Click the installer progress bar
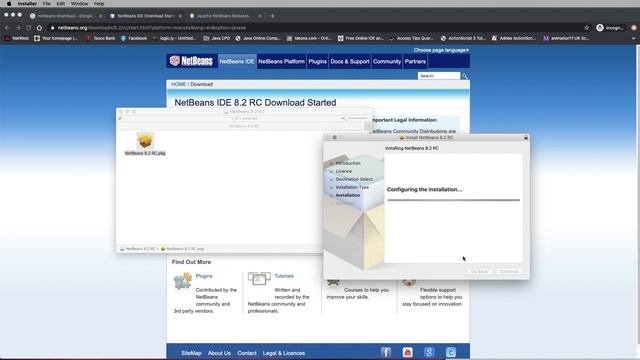The image size is (640, 360). (453, 200)
